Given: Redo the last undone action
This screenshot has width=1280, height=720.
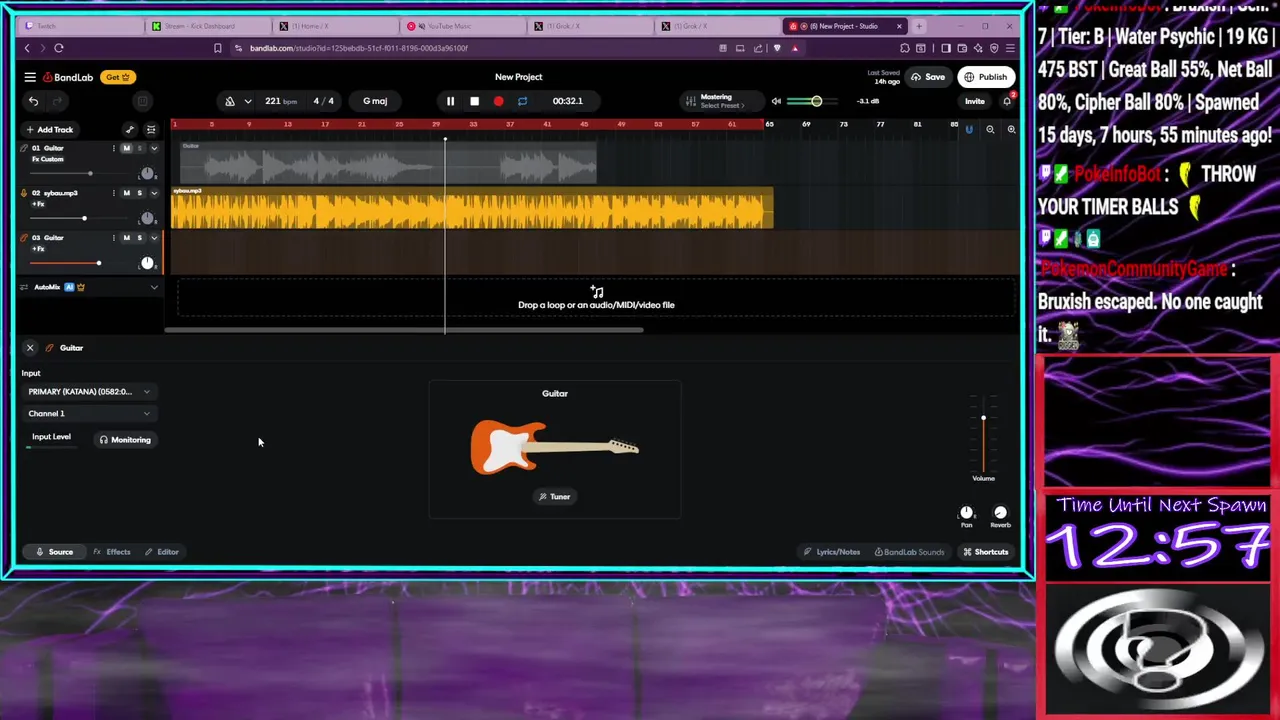Looking at the screenshot, I should 57,101.
